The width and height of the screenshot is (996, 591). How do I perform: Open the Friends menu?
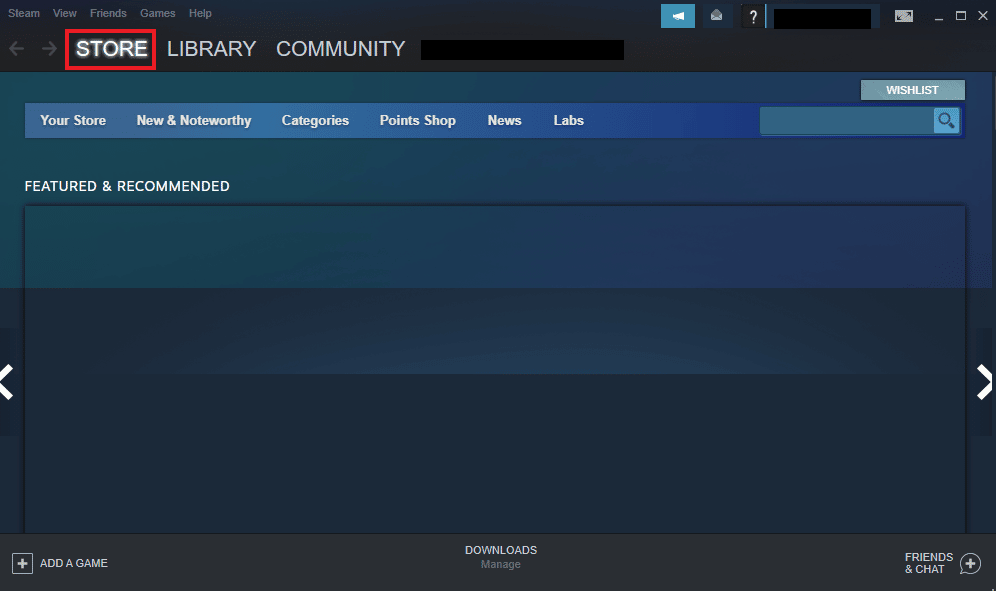coord(107,13)
